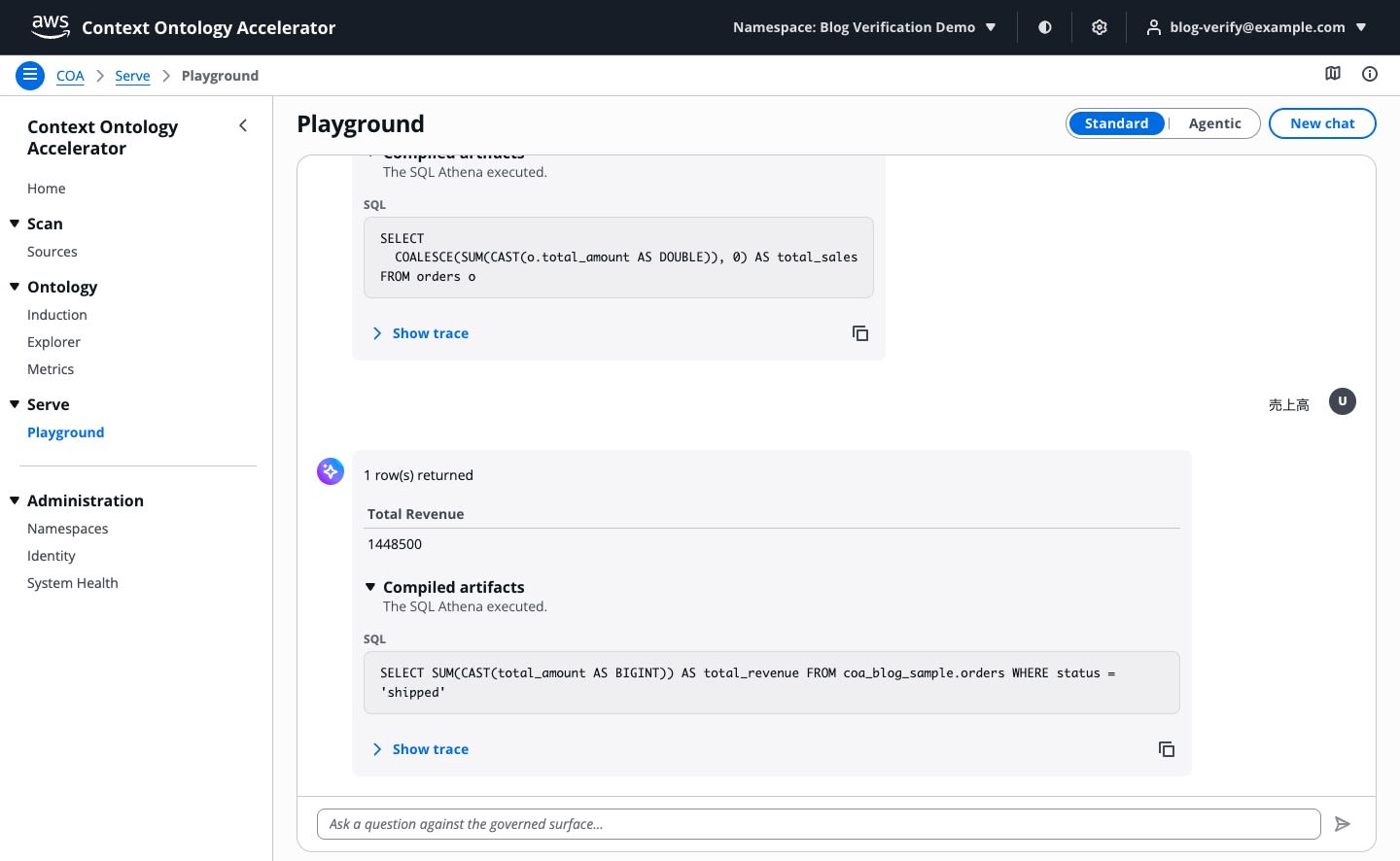Click the assistant sparkle avatar
This screenshot has width=1400, height=861.
coord(331,471)
